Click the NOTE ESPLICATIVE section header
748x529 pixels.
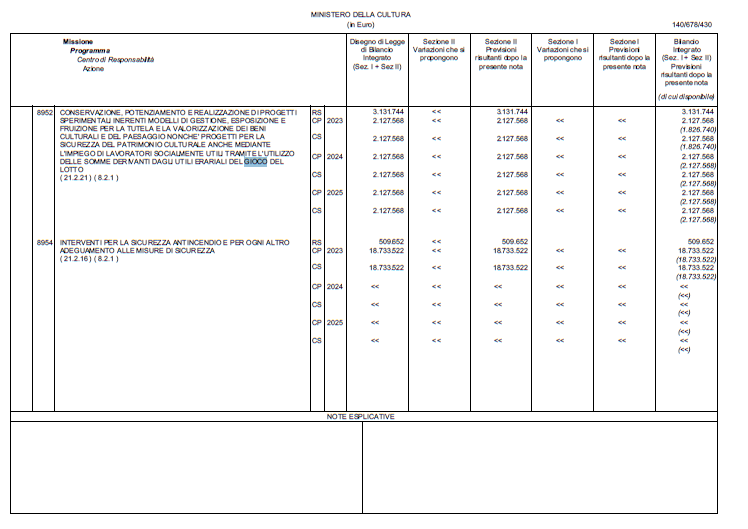361,416
